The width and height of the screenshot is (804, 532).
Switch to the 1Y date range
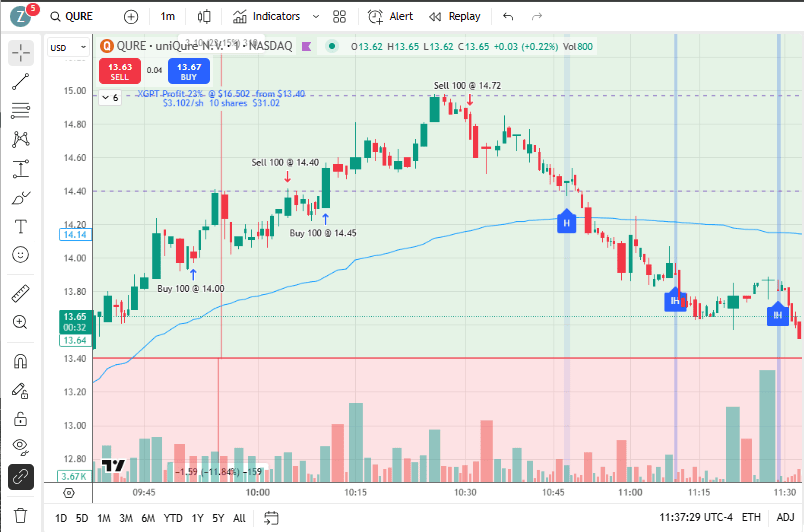click(x=197, y=518)
